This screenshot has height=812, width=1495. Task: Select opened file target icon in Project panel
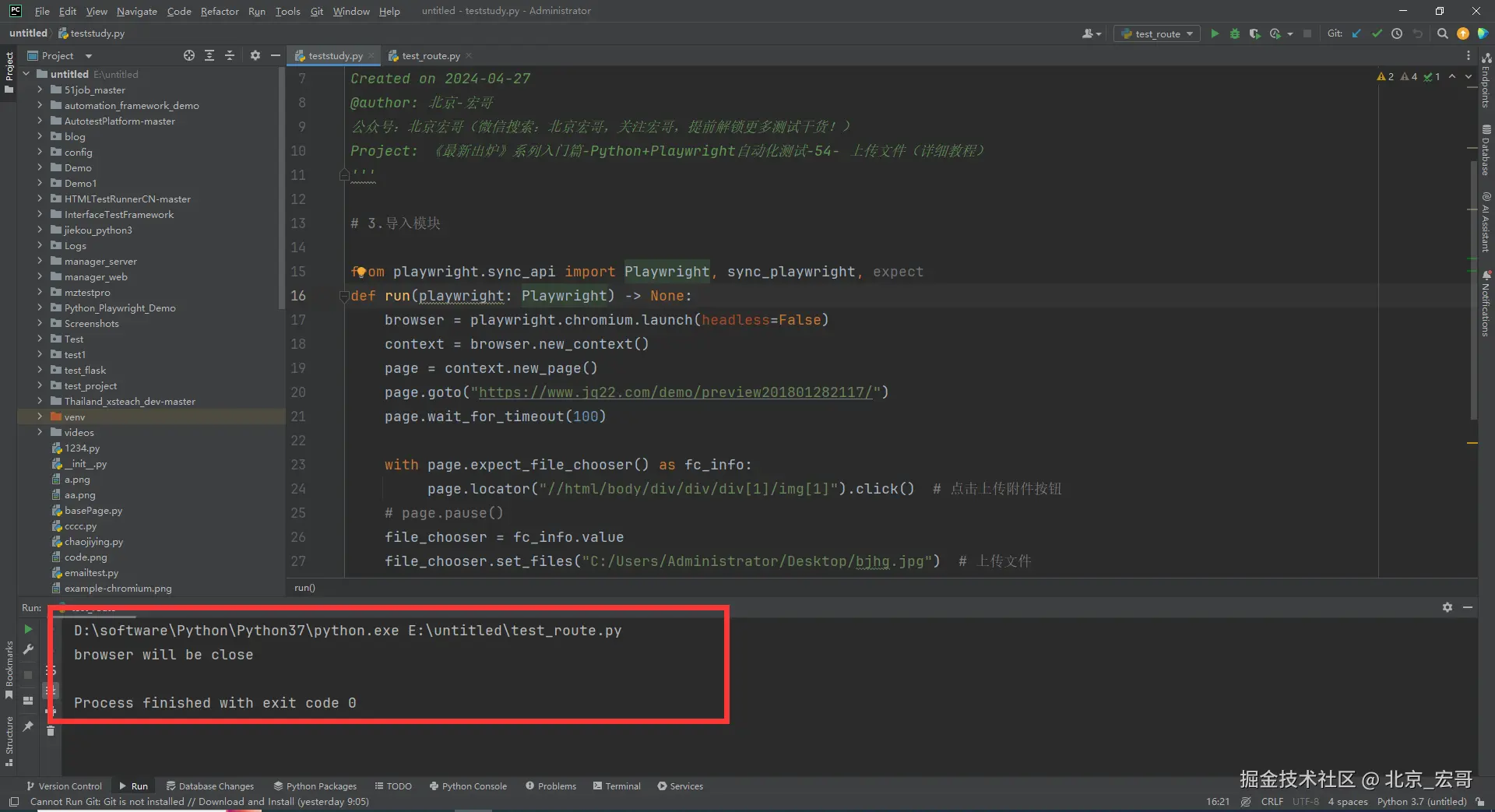189,55
